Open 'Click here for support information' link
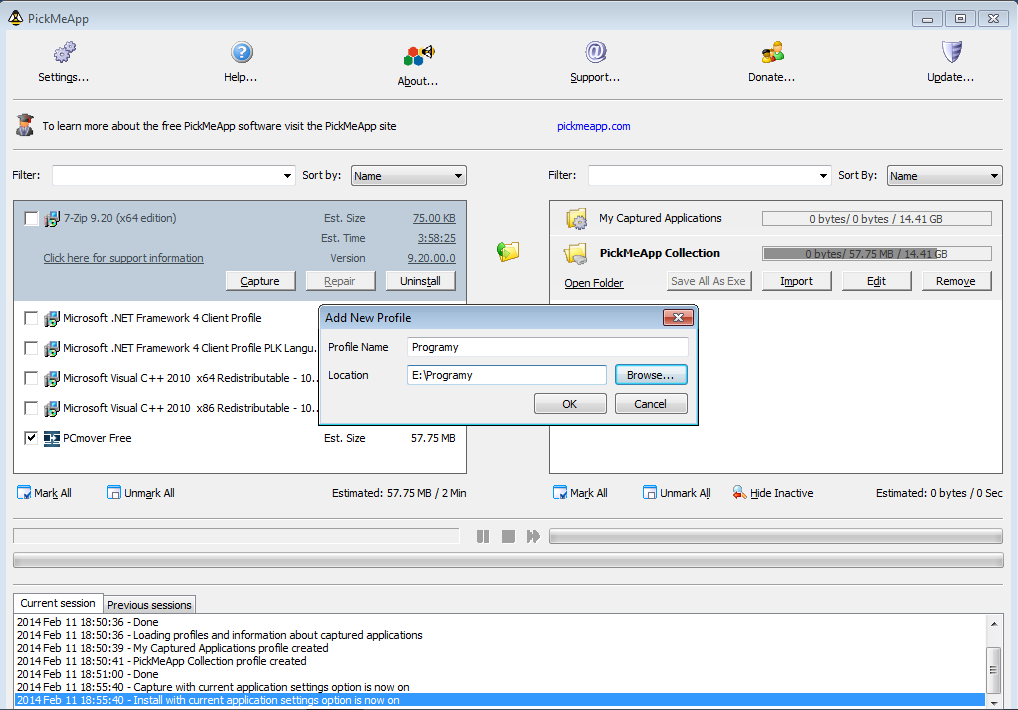The height and width of the screenshot is (710, 1018). (x=123, y=258)
